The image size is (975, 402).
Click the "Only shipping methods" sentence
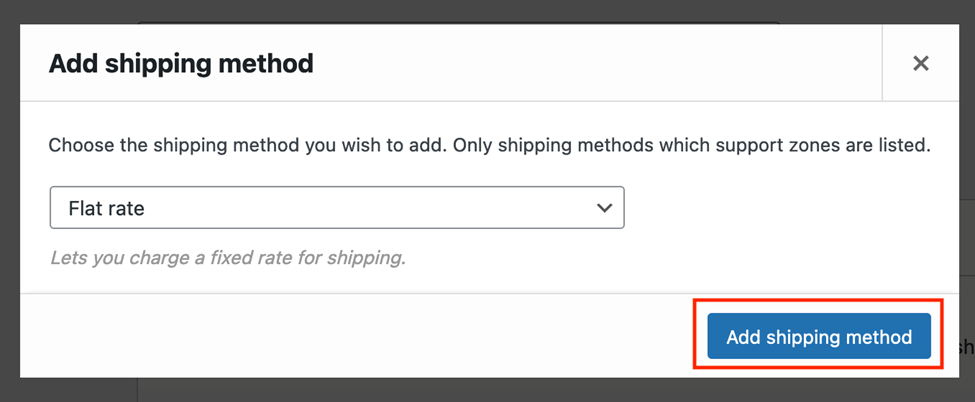tap(691, 146)
